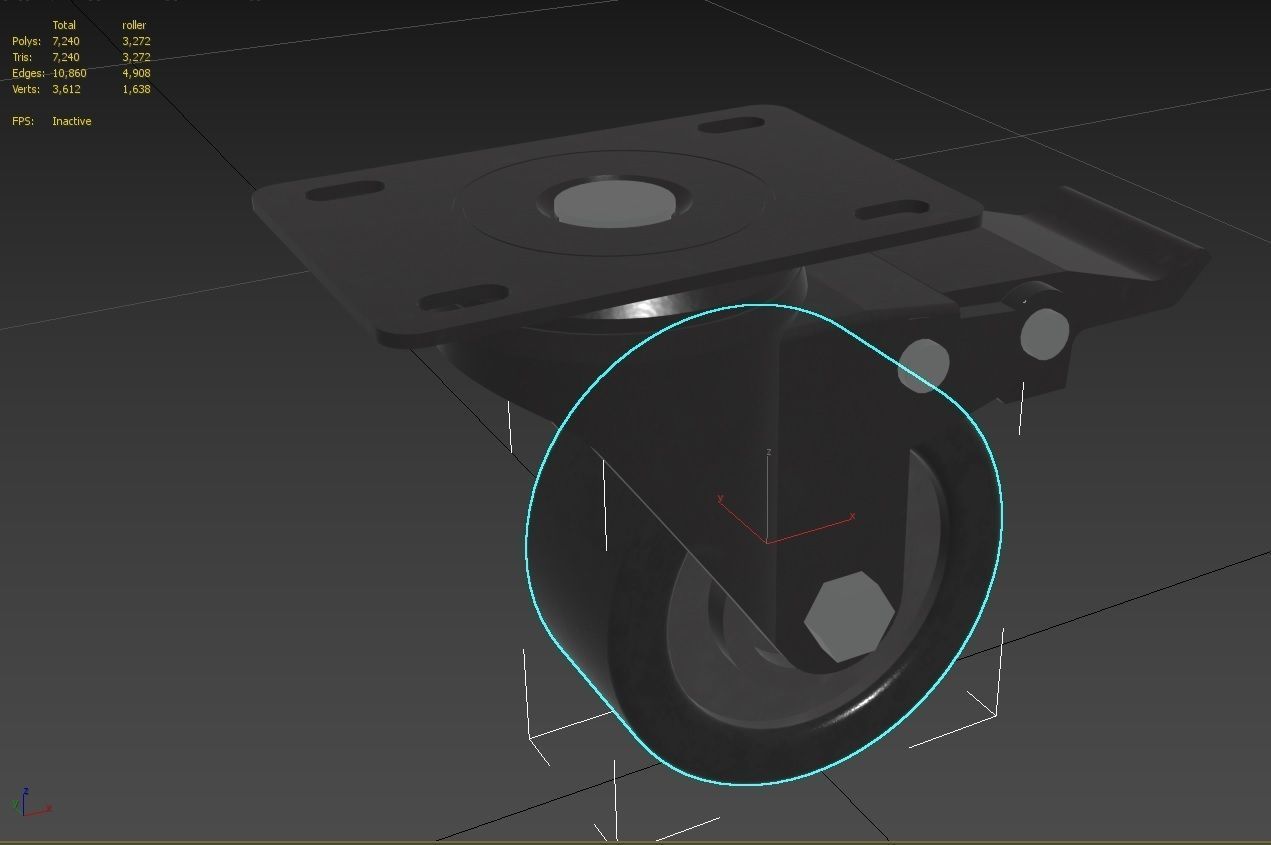Click the roller edges value 4,908

point(136,73)
